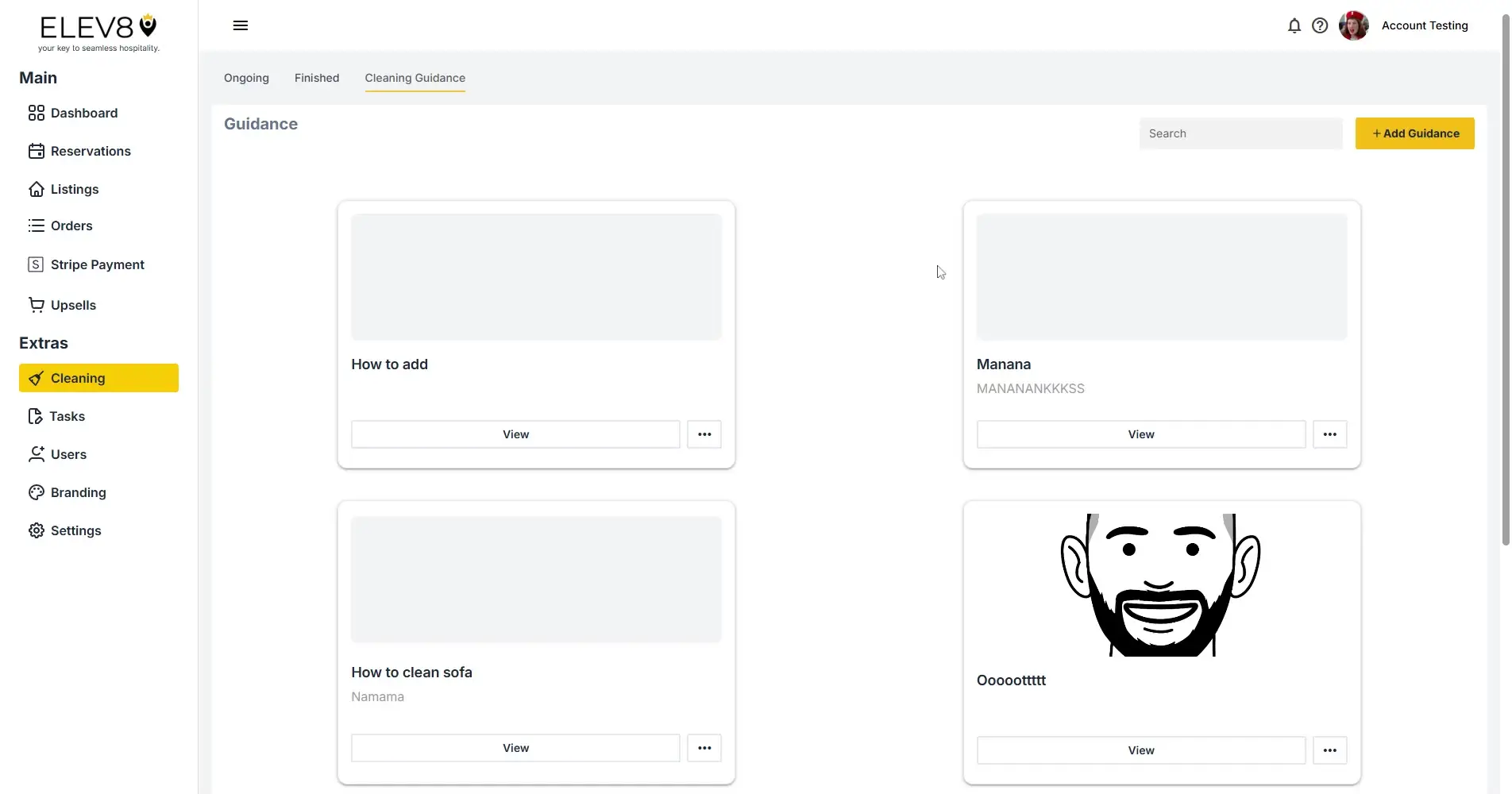Open Dashboard from the sidebar
1512x794 pixels.
(x=83, y=114)
